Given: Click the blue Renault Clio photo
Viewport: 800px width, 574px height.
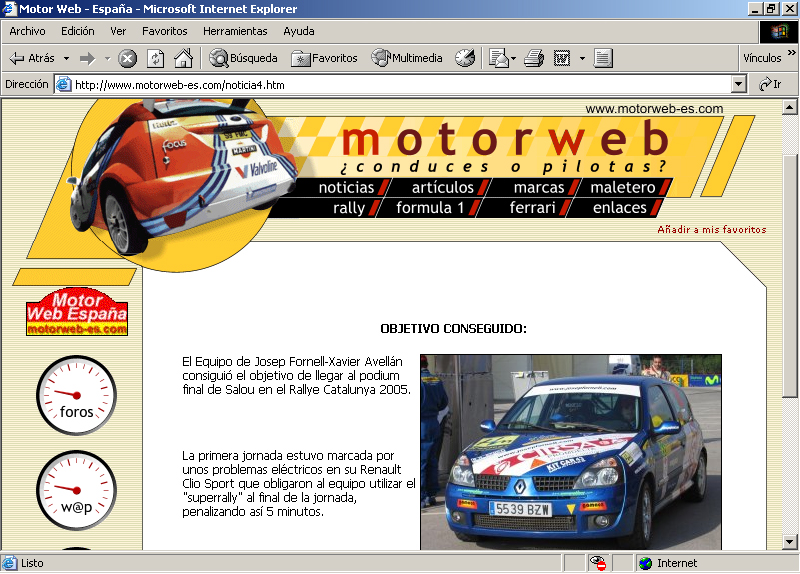Looking at the screenshot, I should point(571,452).
